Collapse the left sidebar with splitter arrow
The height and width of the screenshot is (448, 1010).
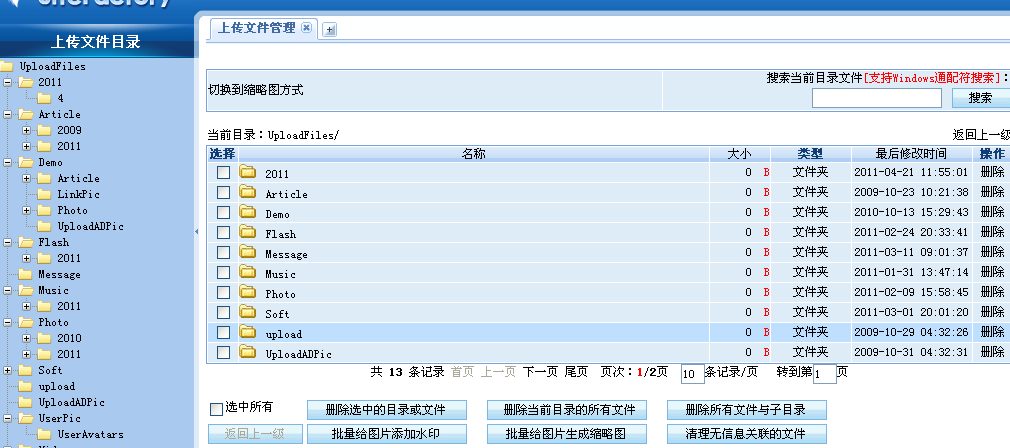point(196,232)
